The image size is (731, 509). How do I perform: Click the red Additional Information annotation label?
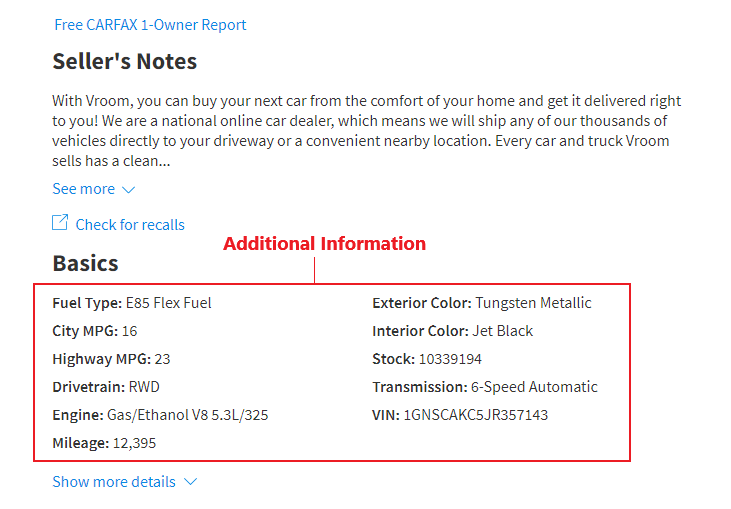click(x=324, y=243)
